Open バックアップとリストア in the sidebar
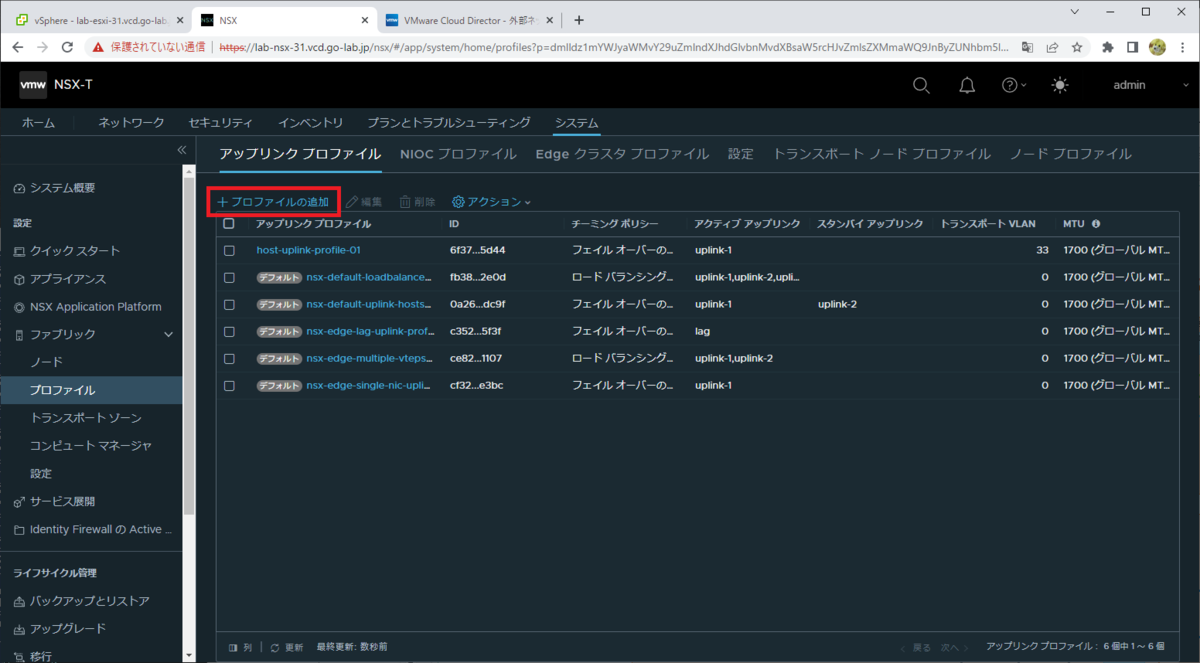The width and height of the screenshot is (1200, 663). click(x=91, y=601)
